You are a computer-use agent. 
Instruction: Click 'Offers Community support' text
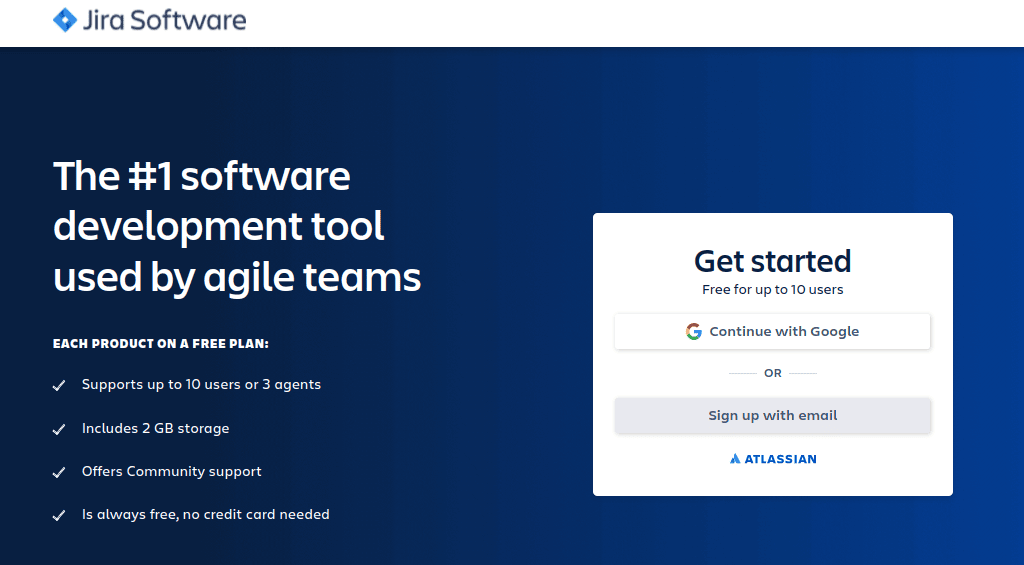tap(171, 472)
